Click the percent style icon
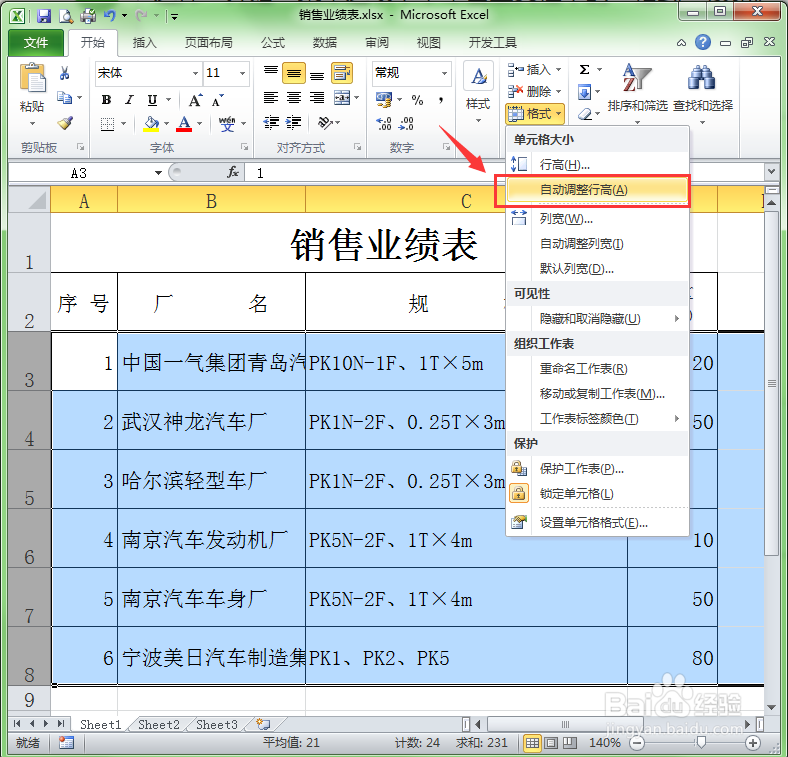The width and height of the screenshot is (788, 757). (x=417, y=100)
